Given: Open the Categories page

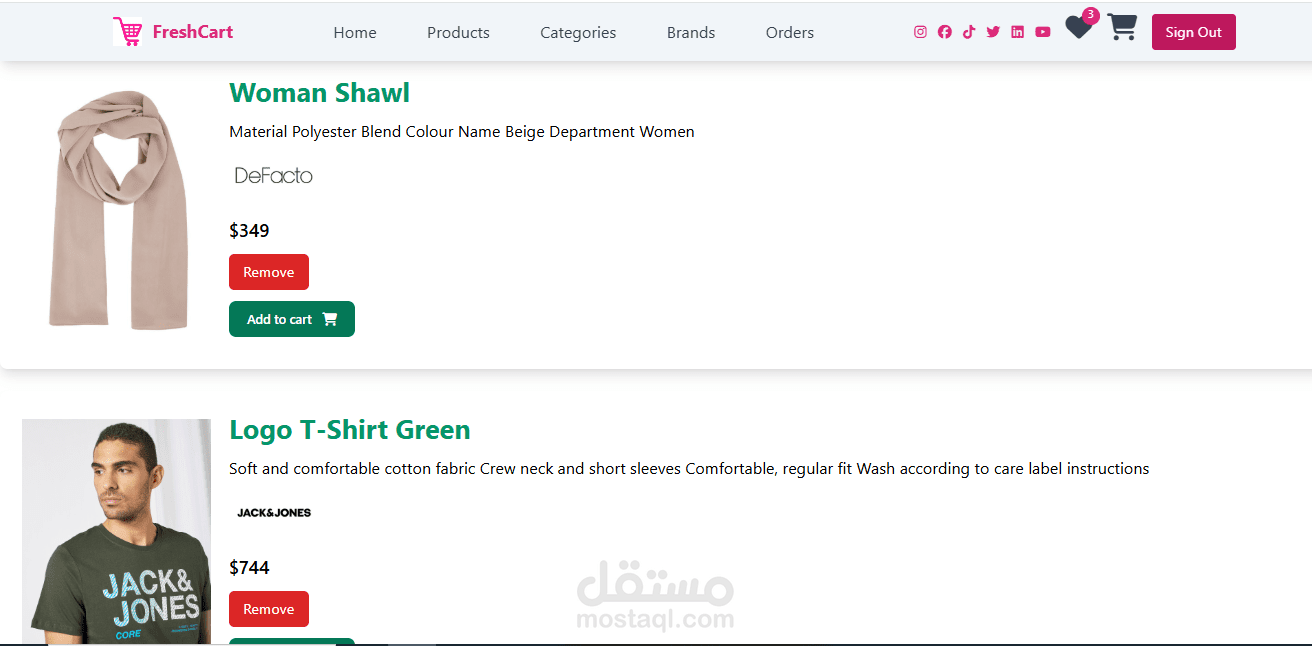Looking at the screenshot, I should pos(578,32).
